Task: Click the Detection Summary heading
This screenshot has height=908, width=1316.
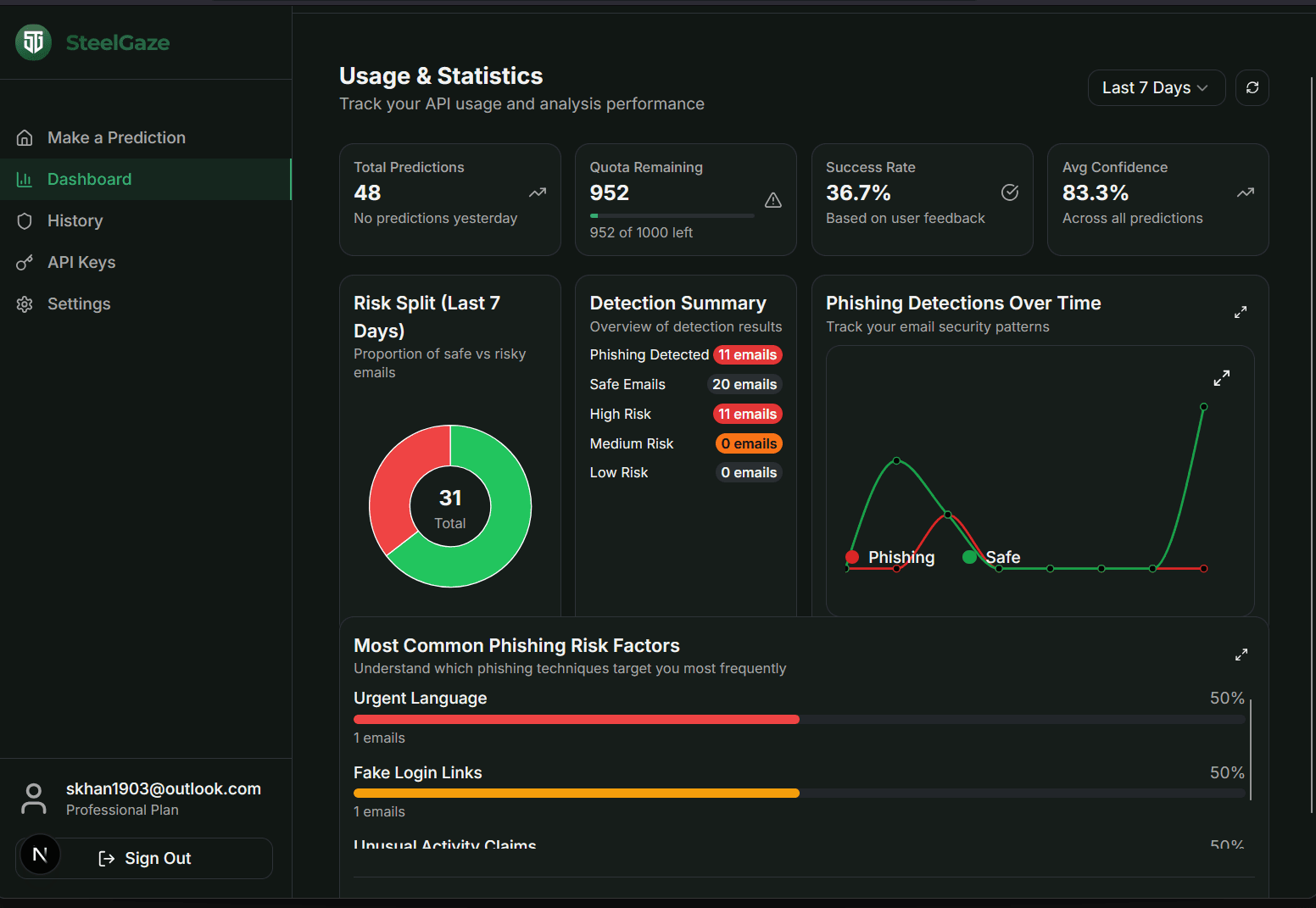Action: 678,303
